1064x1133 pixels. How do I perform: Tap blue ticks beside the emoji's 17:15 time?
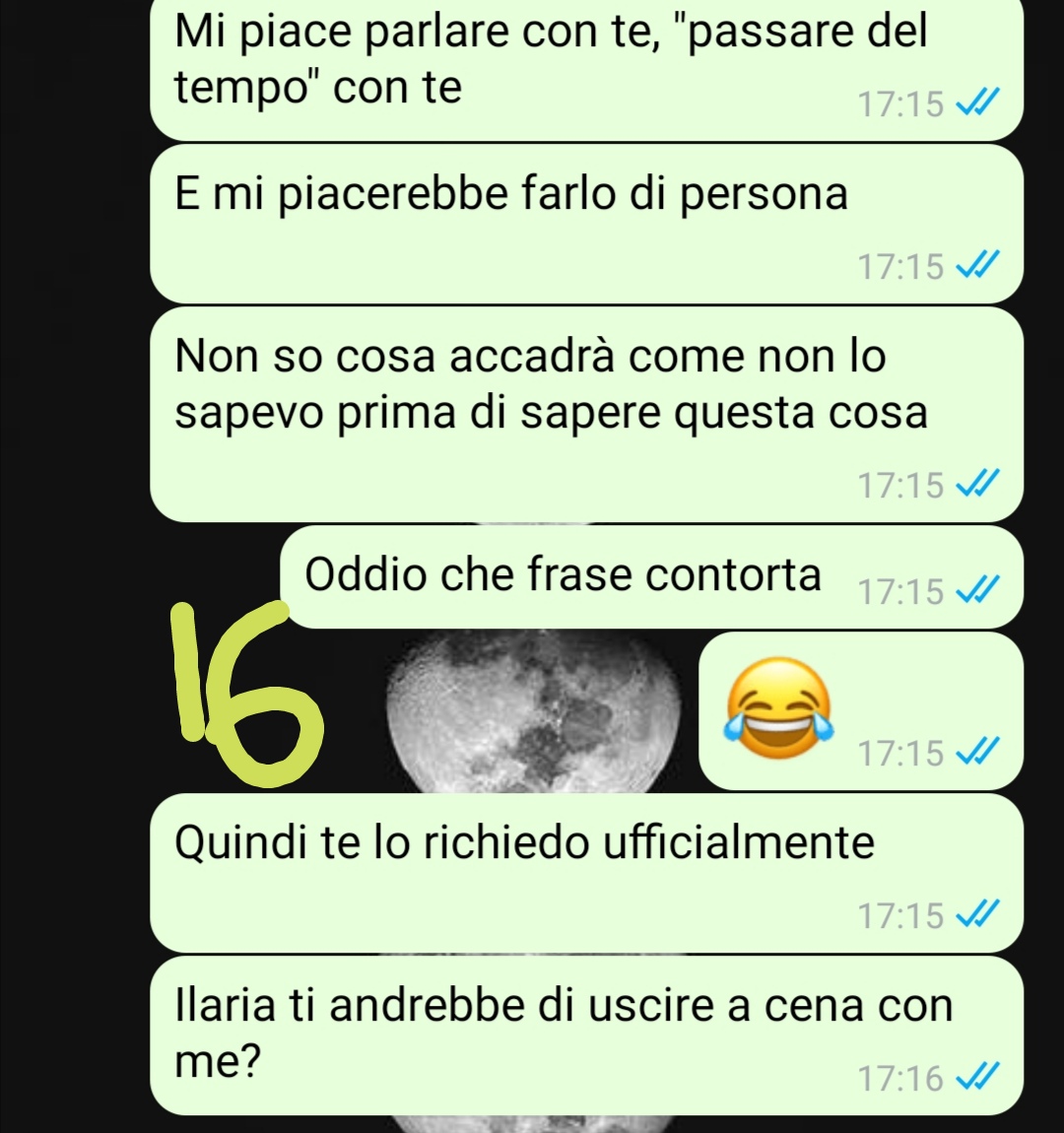tap(978, 752)
